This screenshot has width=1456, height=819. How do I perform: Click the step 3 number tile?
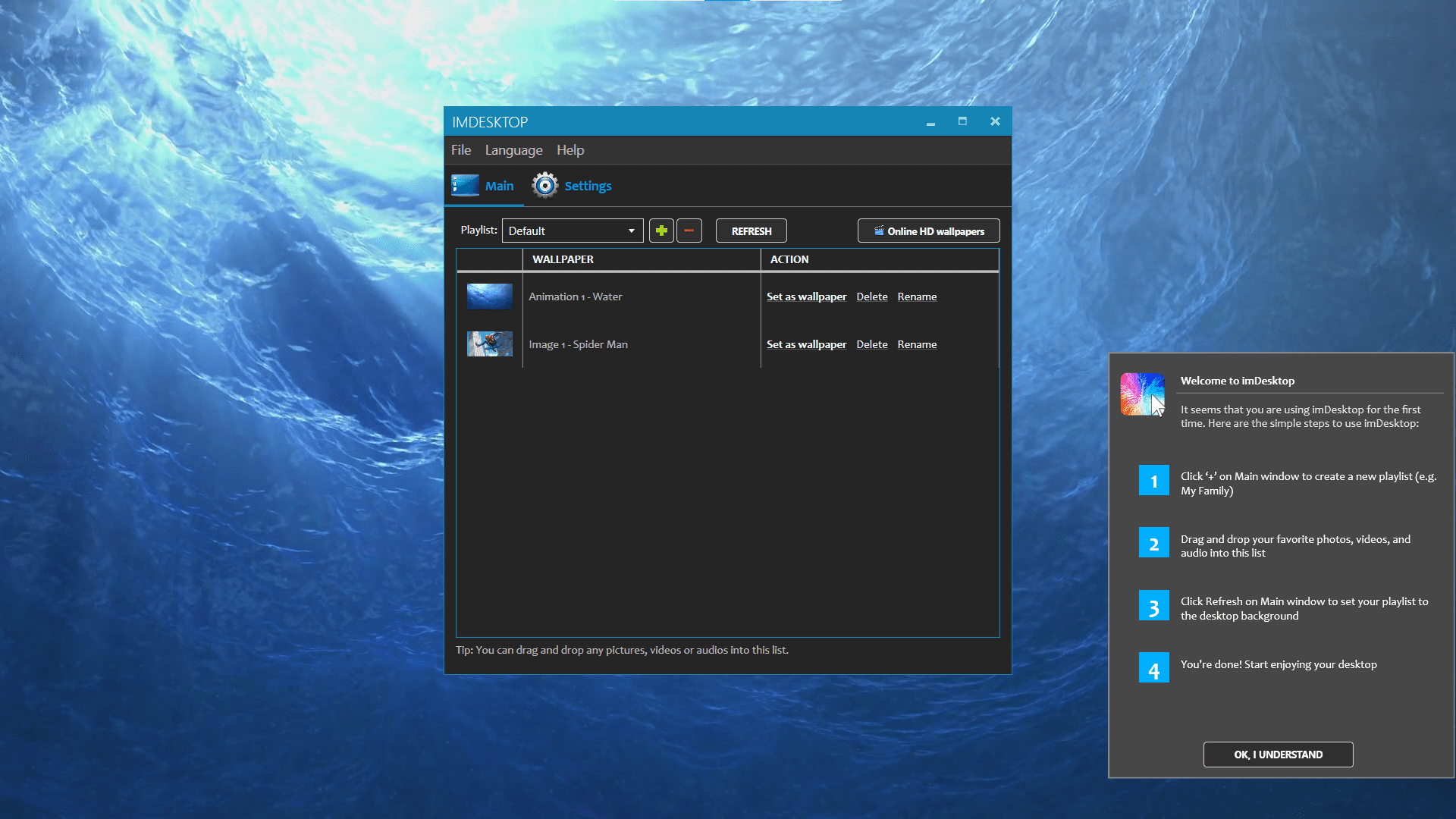pyautogui.click(x=1153, y=607)
